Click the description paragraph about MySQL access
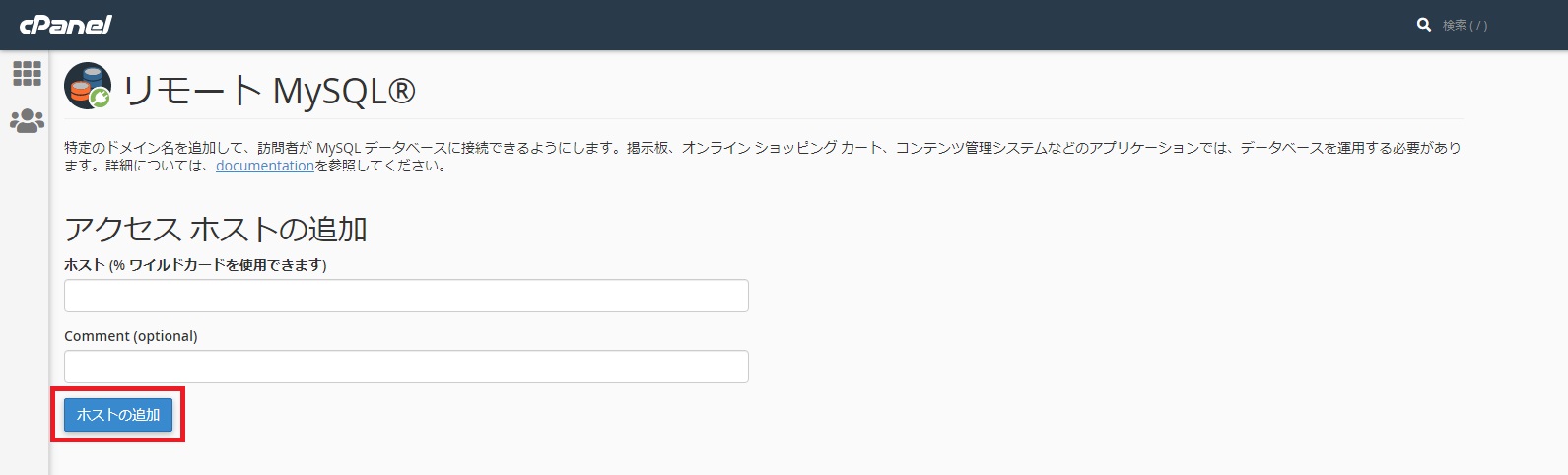 pyautogui.click(x=763, y=157)
